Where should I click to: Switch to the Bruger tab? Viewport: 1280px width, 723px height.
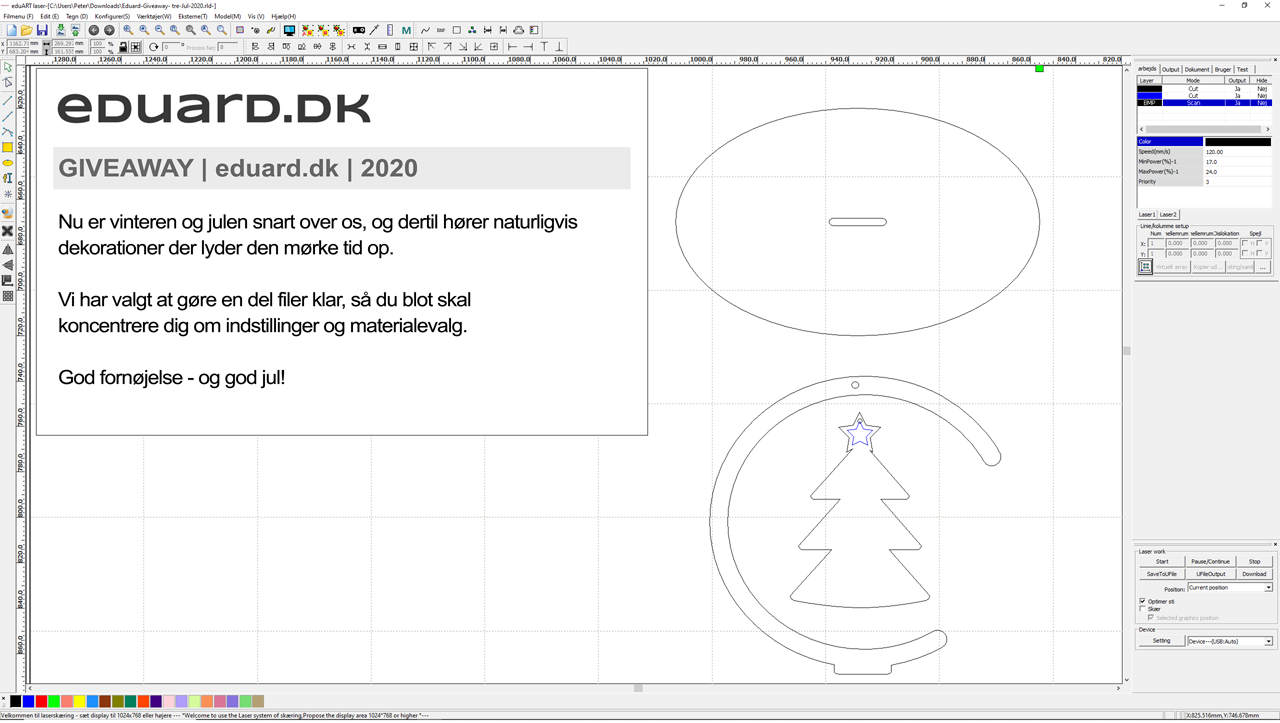[x=1223, y=70]
